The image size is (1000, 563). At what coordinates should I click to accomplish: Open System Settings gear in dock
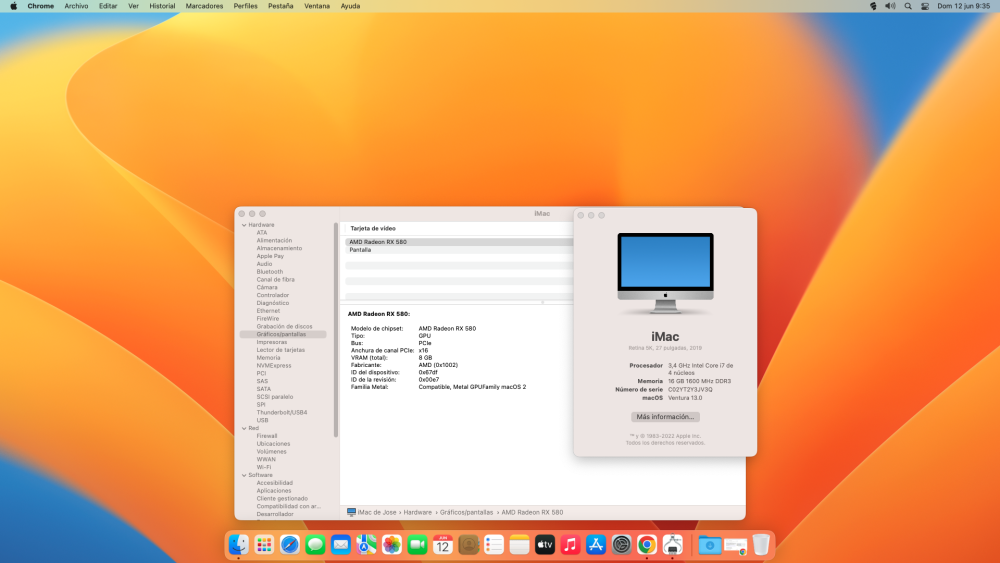(x=621, y=545)
